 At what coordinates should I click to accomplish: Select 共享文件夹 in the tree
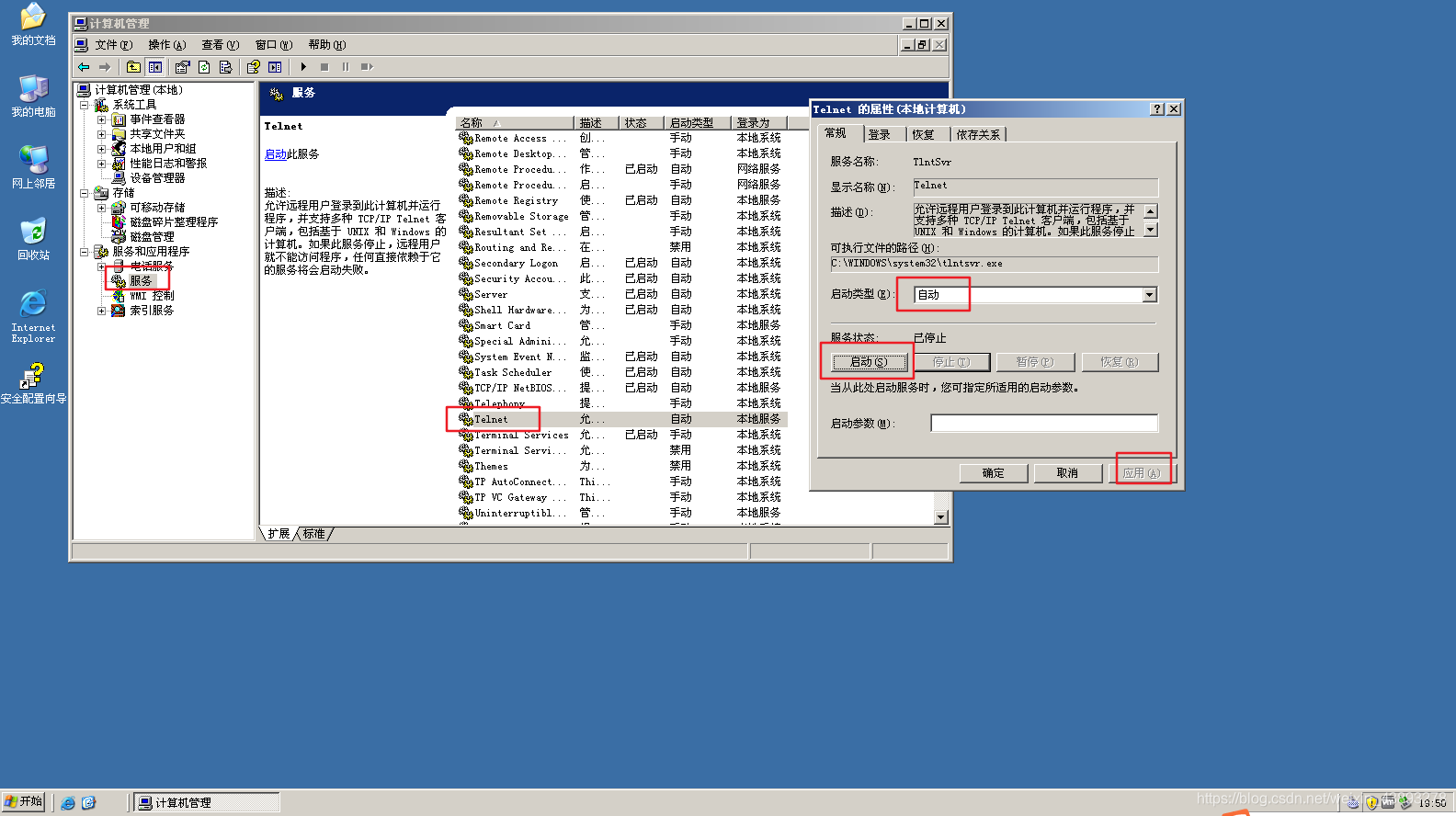pos(157,134)
